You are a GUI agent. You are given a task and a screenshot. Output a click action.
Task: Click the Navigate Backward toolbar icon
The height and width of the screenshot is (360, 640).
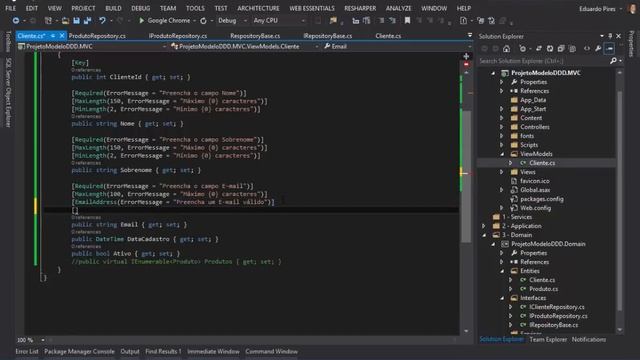tap(16, 20)
